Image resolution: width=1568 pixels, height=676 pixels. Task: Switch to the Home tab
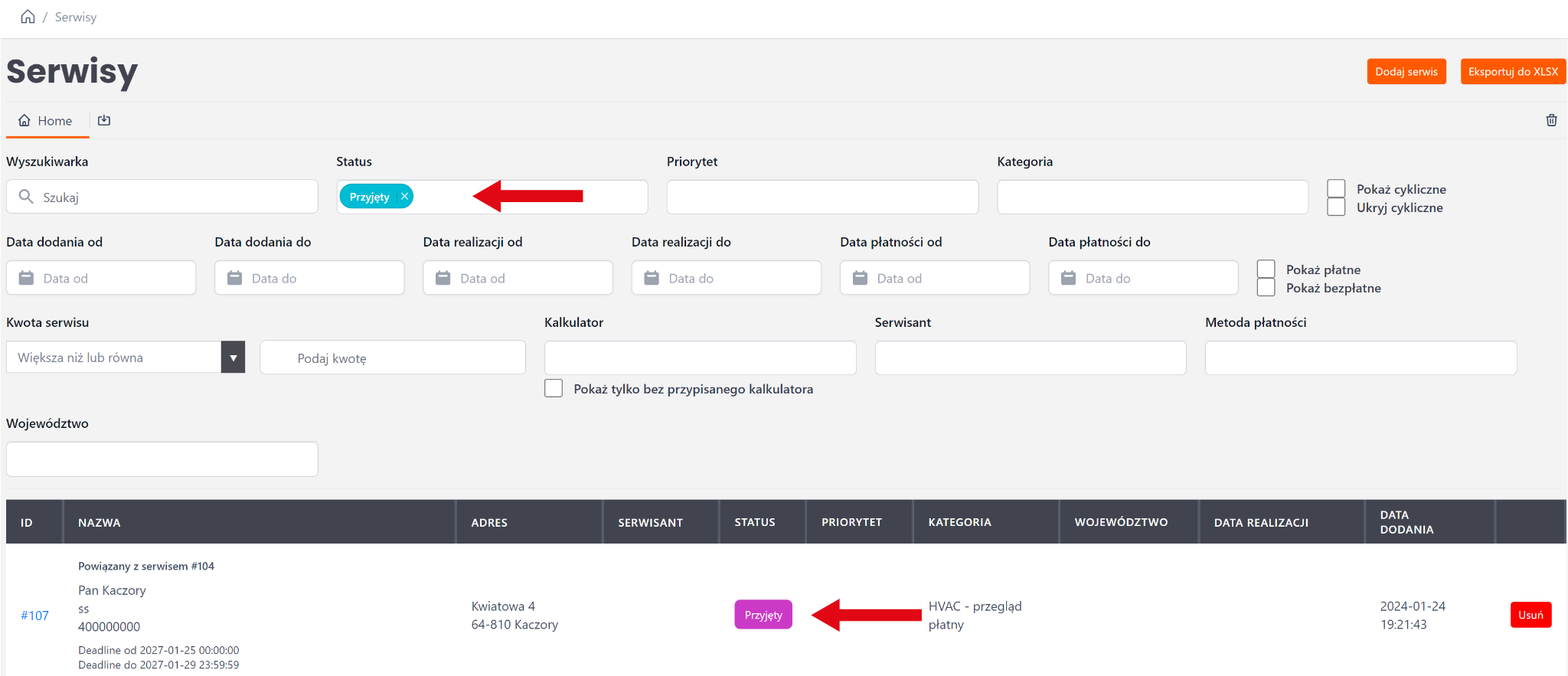(x=46, y=121)
